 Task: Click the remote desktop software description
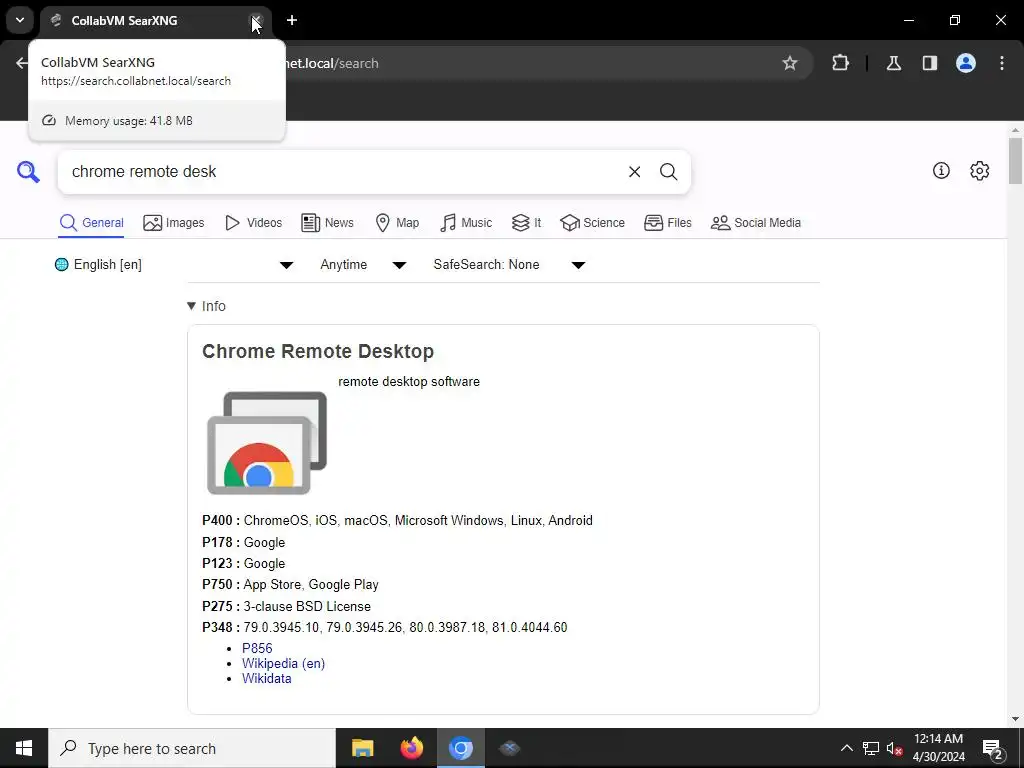click(x=409, y=381)
